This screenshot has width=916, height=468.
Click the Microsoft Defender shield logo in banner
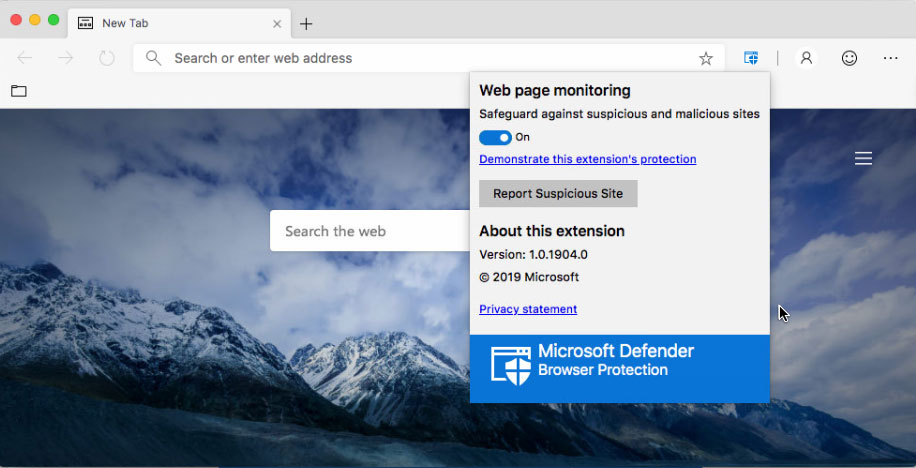(511, 365)
